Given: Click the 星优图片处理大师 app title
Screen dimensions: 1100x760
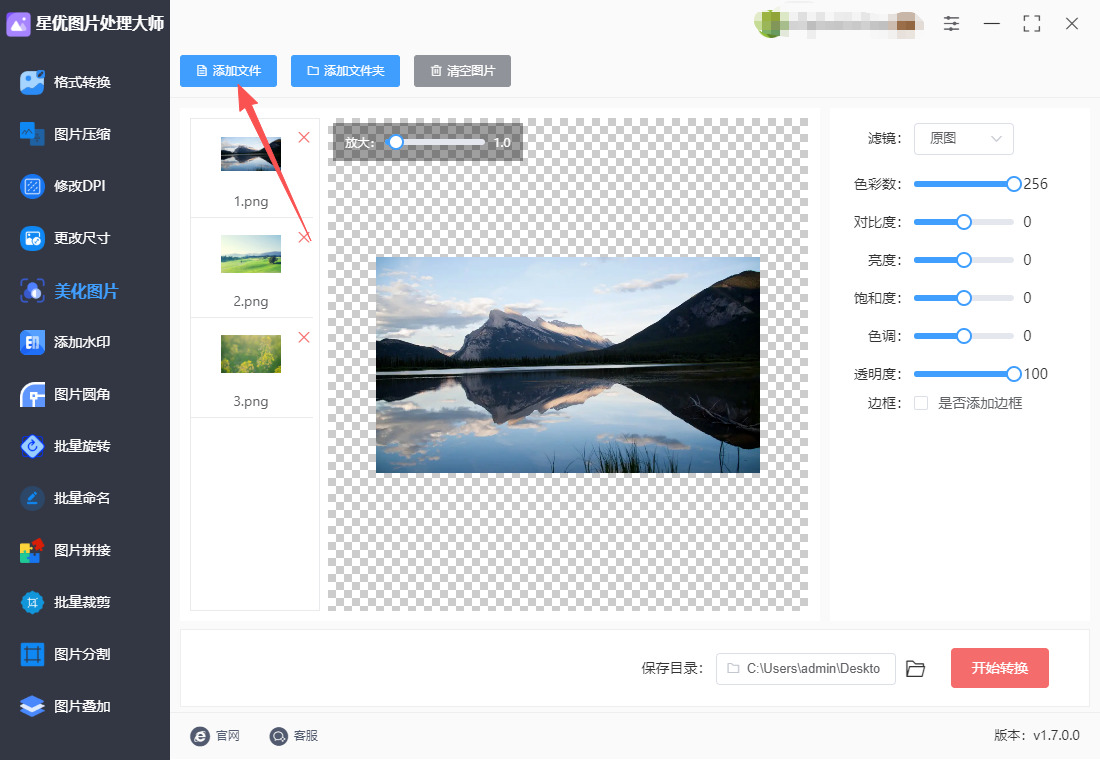Looking at the screenshot, I should 100,24.
